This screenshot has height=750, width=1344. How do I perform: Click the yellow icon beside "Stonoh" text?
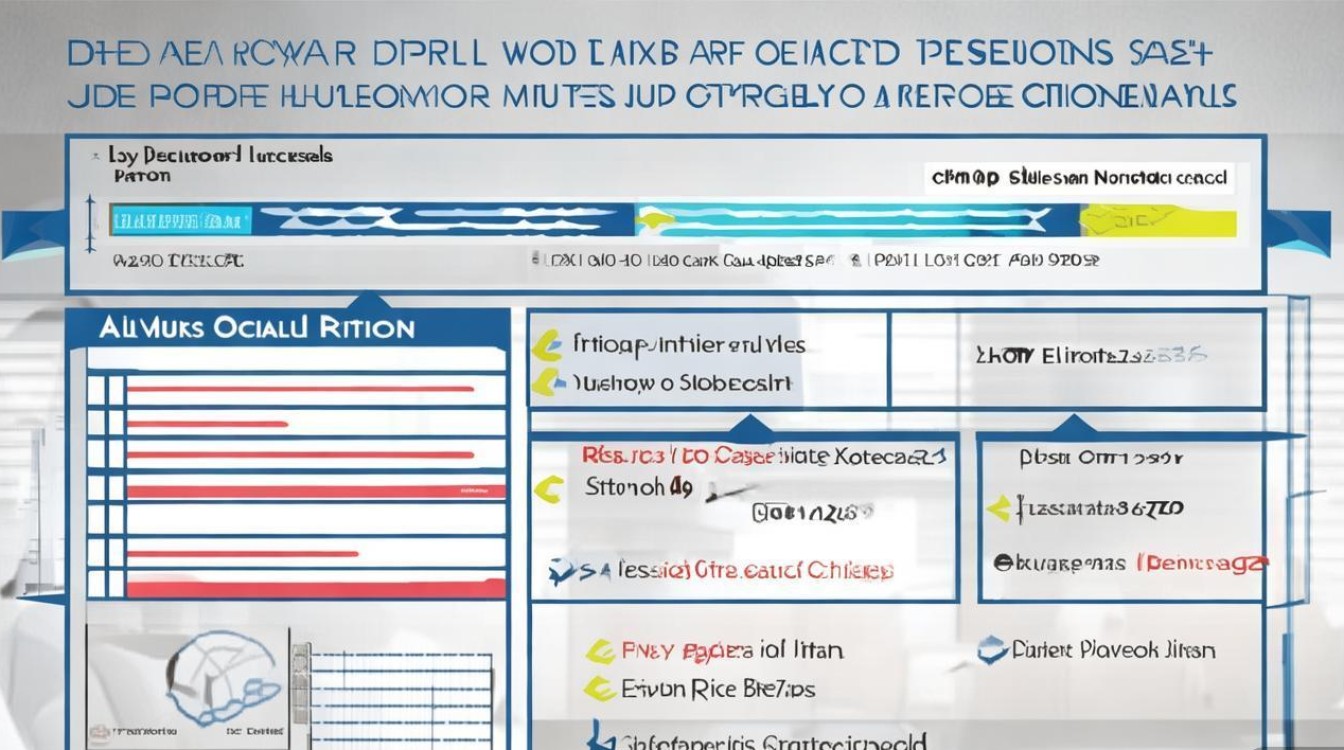[546, 489]
